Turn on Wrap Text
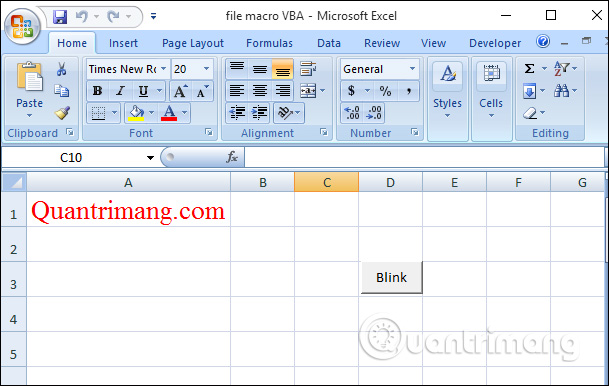Image resolution: width=609 pixels, height=386 pixels. tap(308, 69)
